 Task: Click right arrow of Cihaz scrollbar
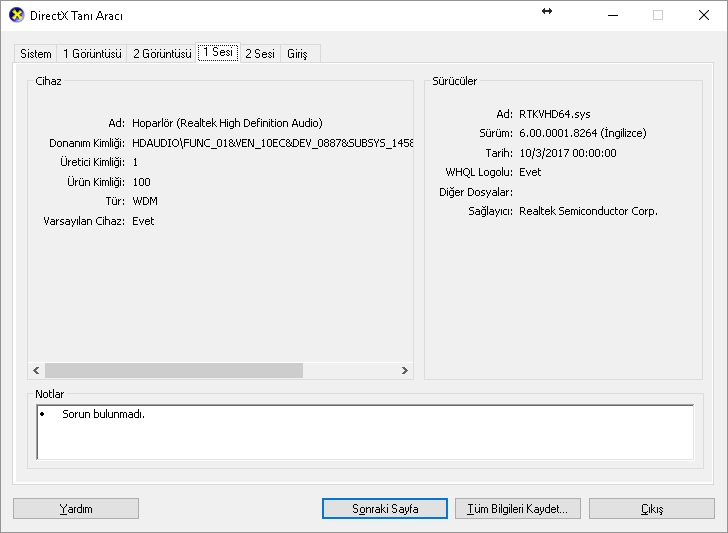pyautogui.click(x=404, y=370)
